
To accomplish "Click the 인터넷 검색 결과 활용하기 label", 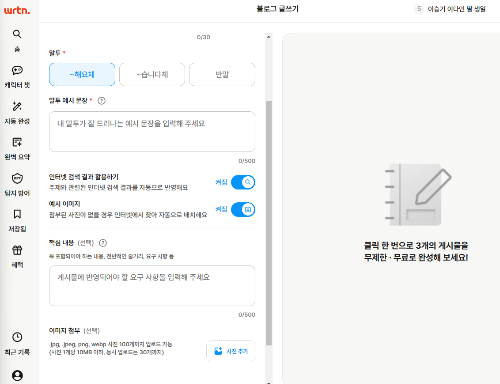I will click(83, 177).
